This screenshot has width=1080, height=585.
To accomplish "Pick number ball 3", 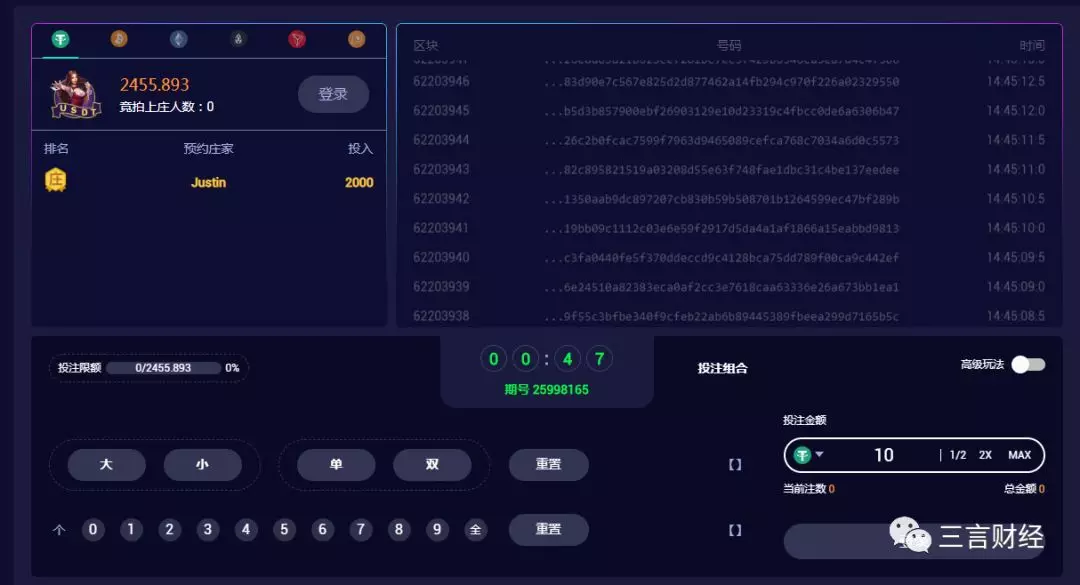I will click(x=207, y=529).
